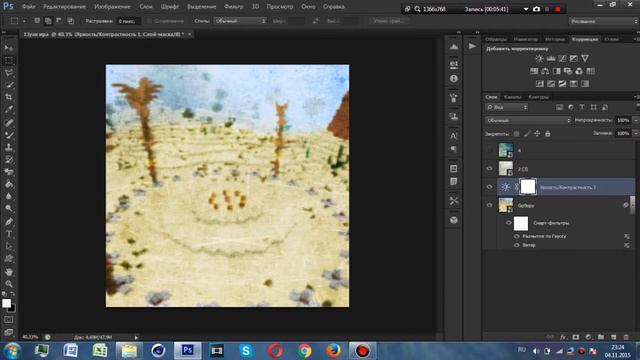Open the blend mode dropdown

click(528, 120)
